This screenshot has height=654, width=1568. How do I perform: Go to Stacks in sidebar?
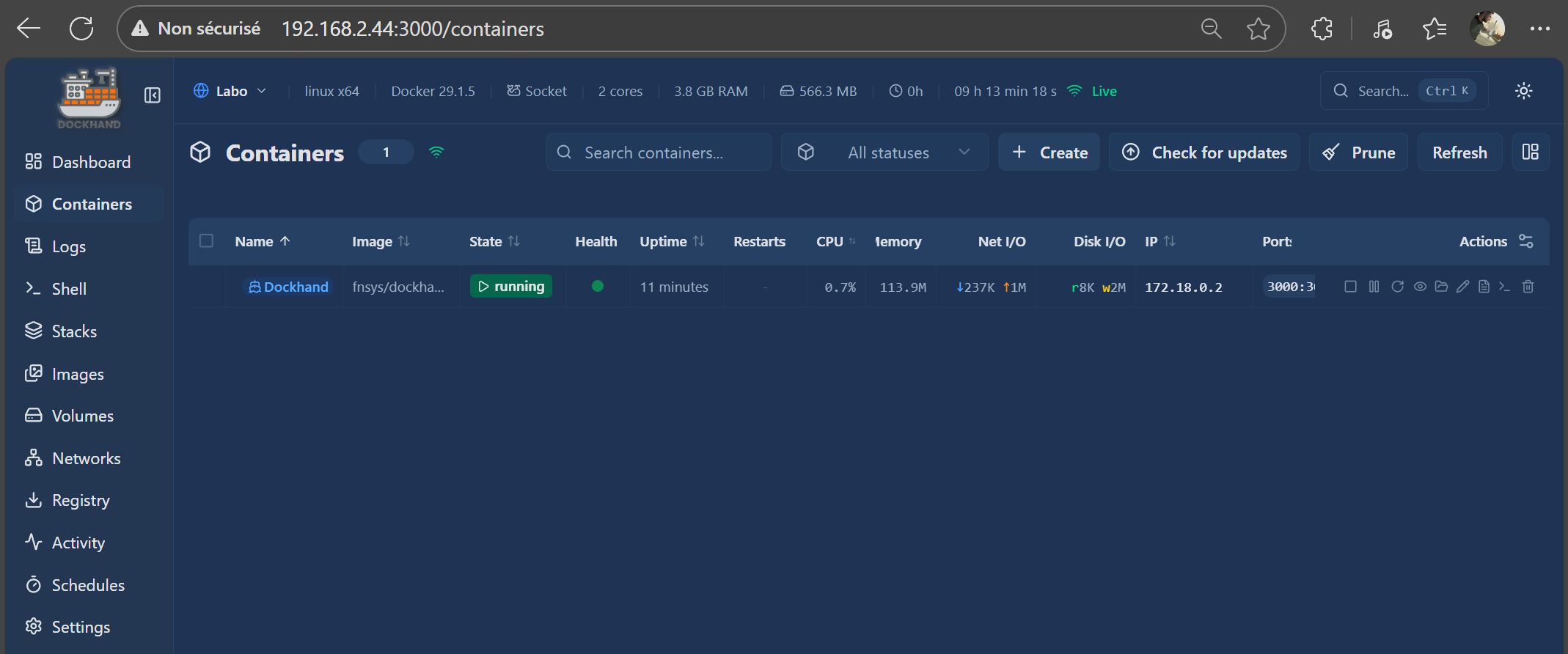click(74, 331)
